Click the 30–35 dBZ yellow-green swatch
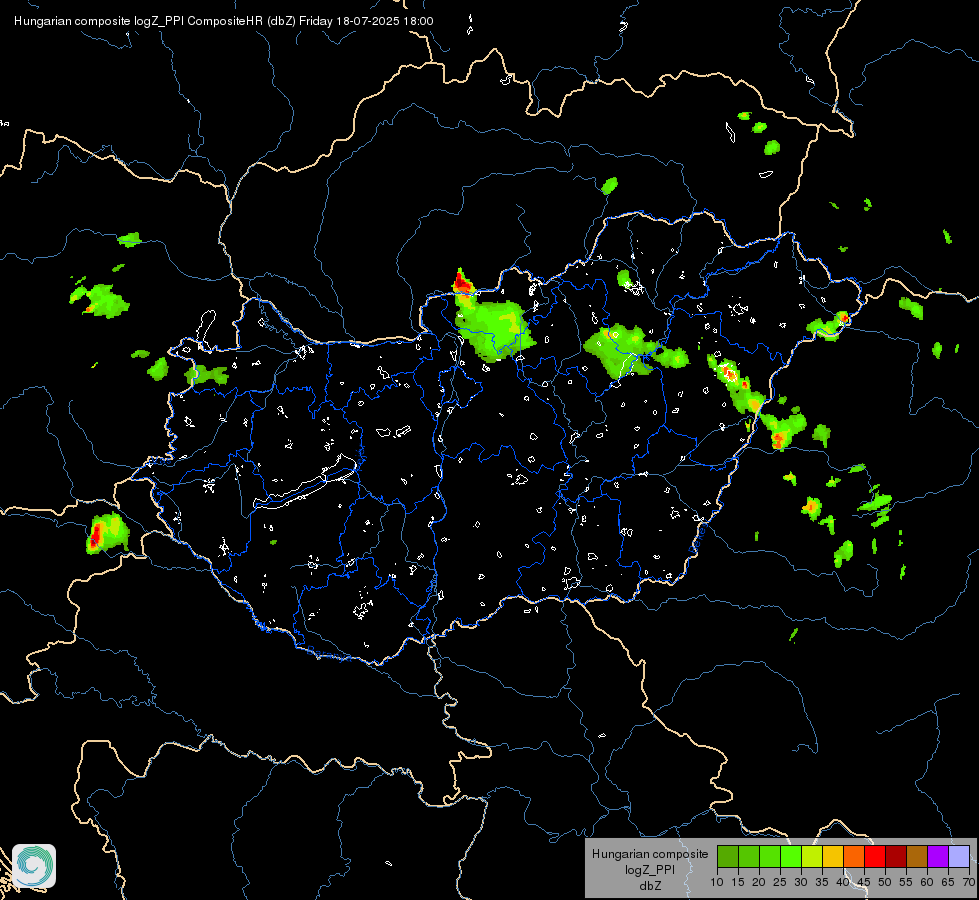 coord(812,856)
